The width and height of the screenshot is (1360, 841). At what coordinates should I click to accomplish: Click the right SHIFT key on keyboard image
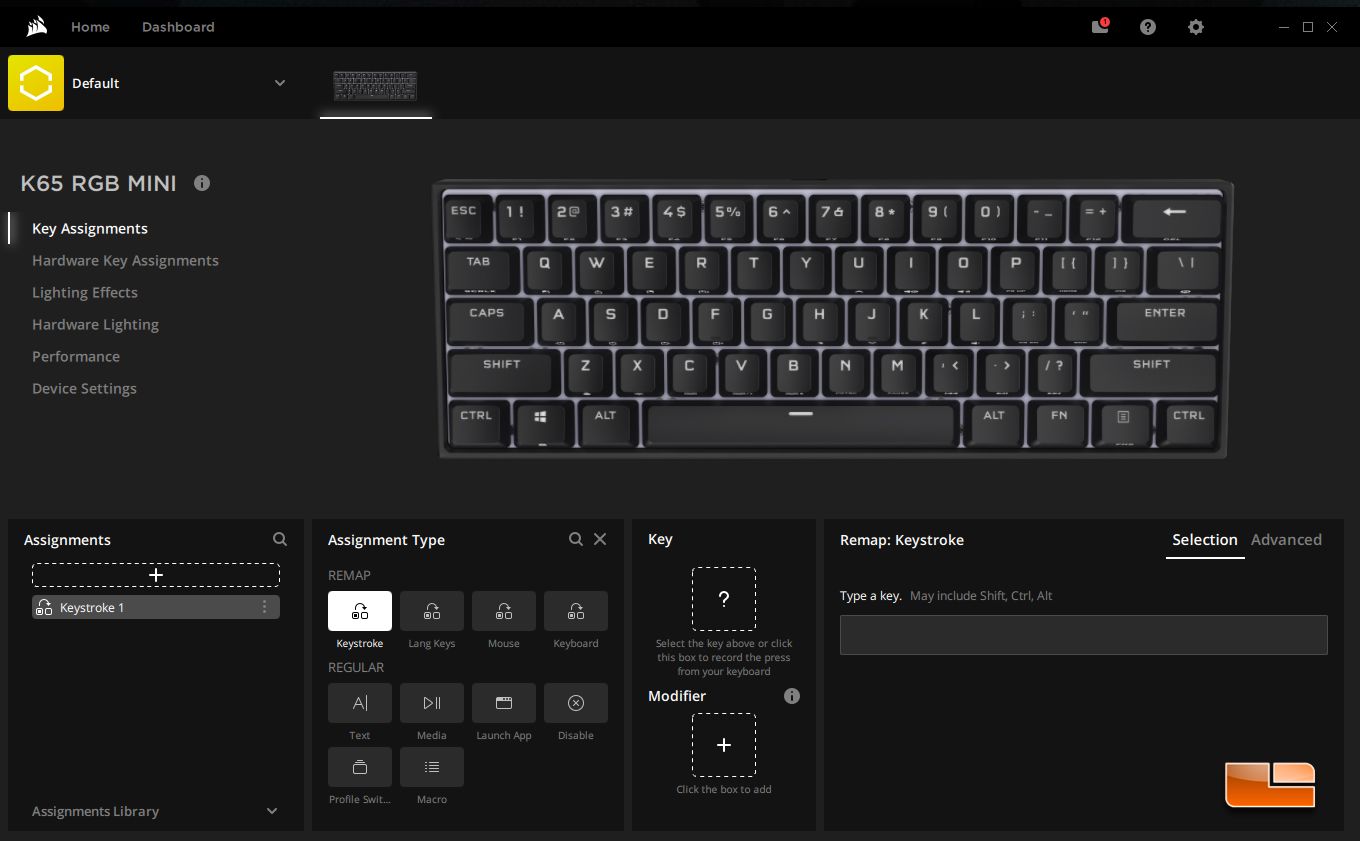(x=1152, y=371)
